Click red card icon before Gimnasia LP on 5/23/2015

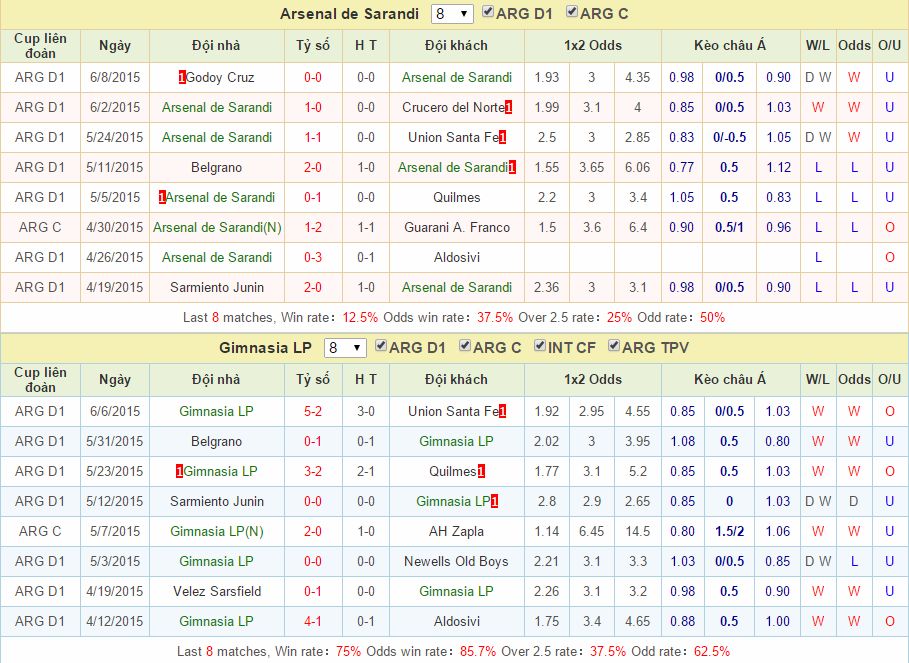click(x=180, y=472)
